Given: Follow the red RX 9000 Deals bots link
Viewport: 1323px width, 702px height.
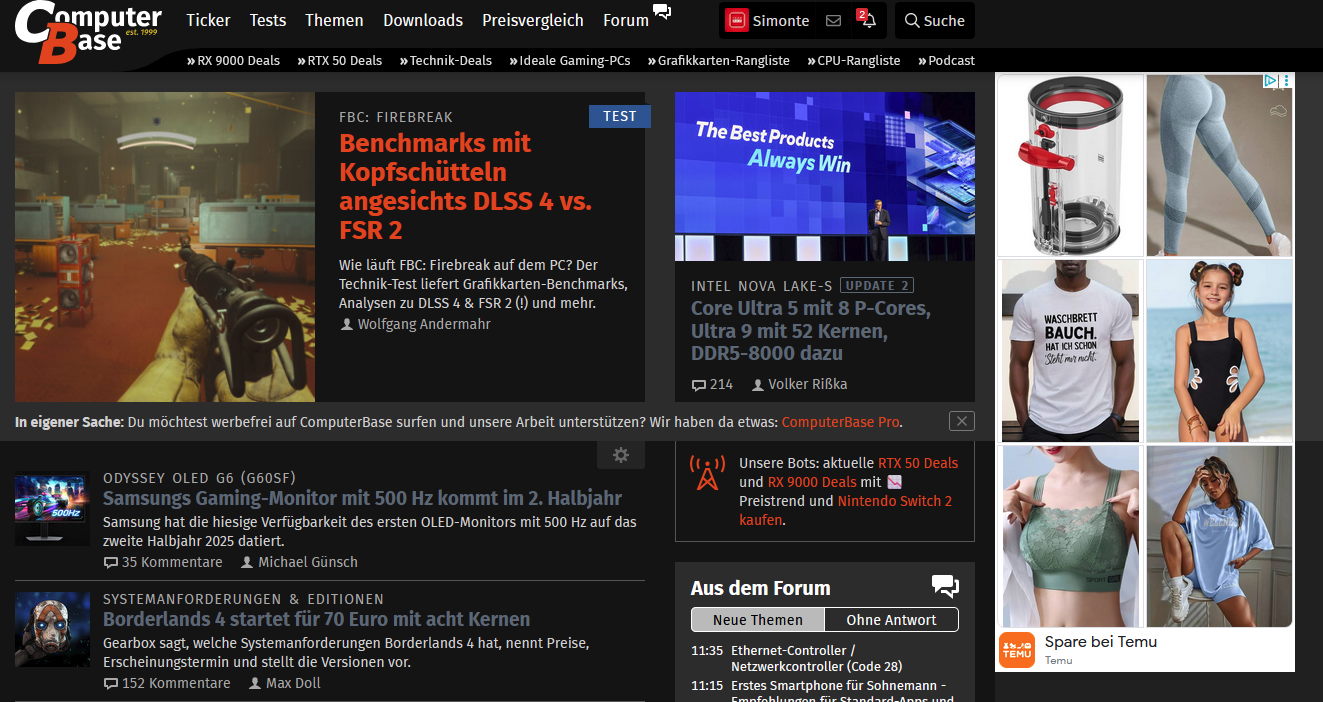Looking at the screenshot, I should click(x=812, y=482).
